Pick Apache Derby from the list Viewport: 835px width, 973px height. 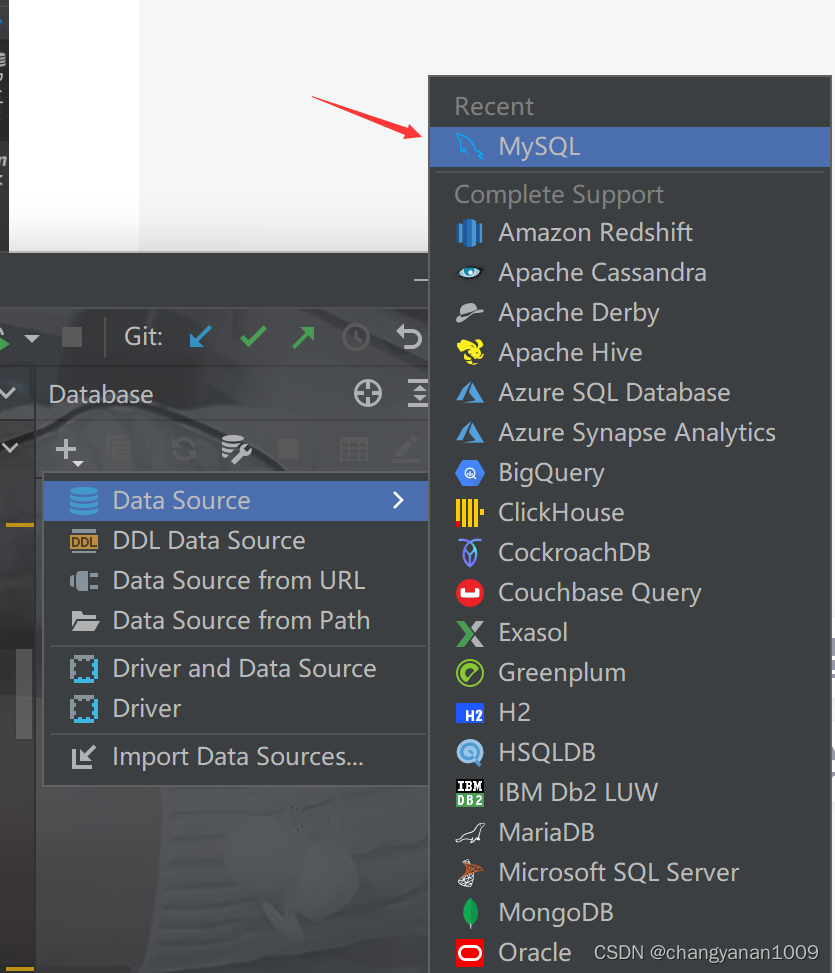coord(630,313)
